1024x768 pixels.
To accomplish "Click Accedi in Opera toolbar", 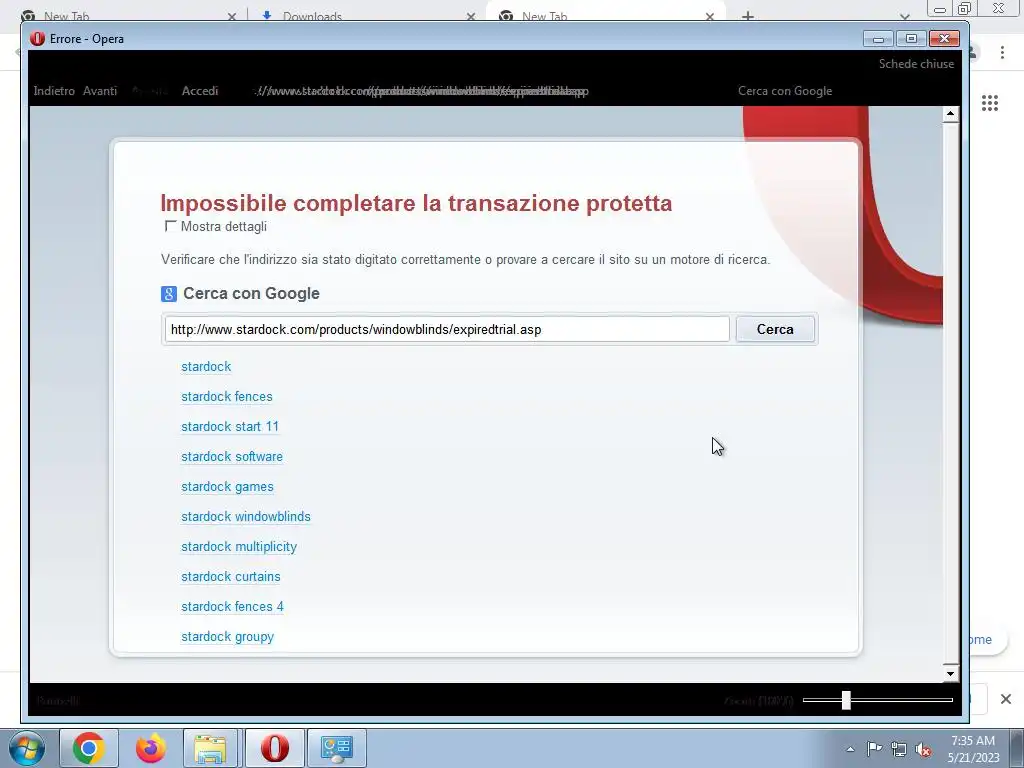I will click(x=200, y=91).
